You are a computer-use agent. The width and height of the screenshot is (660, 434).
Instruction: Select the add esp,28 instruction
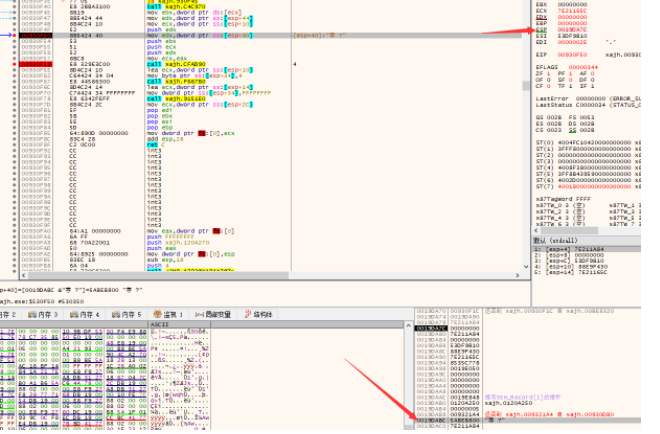[165, 138]
